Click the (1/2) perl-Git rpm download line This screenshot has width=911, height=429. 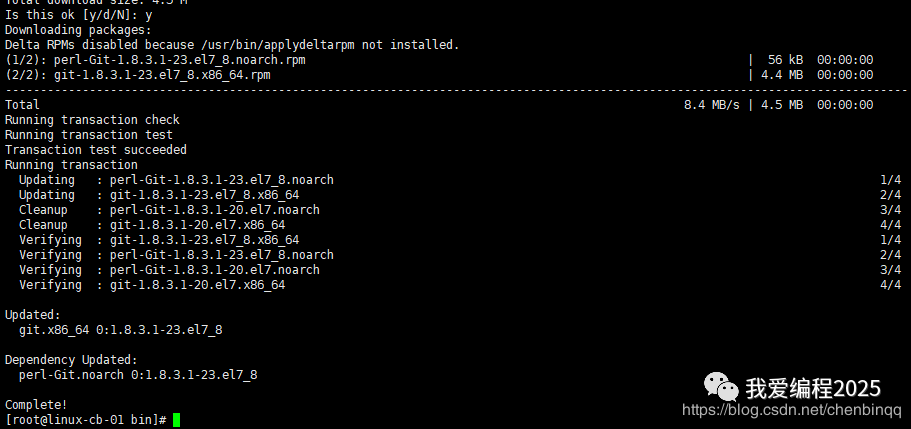pos(155,60)
